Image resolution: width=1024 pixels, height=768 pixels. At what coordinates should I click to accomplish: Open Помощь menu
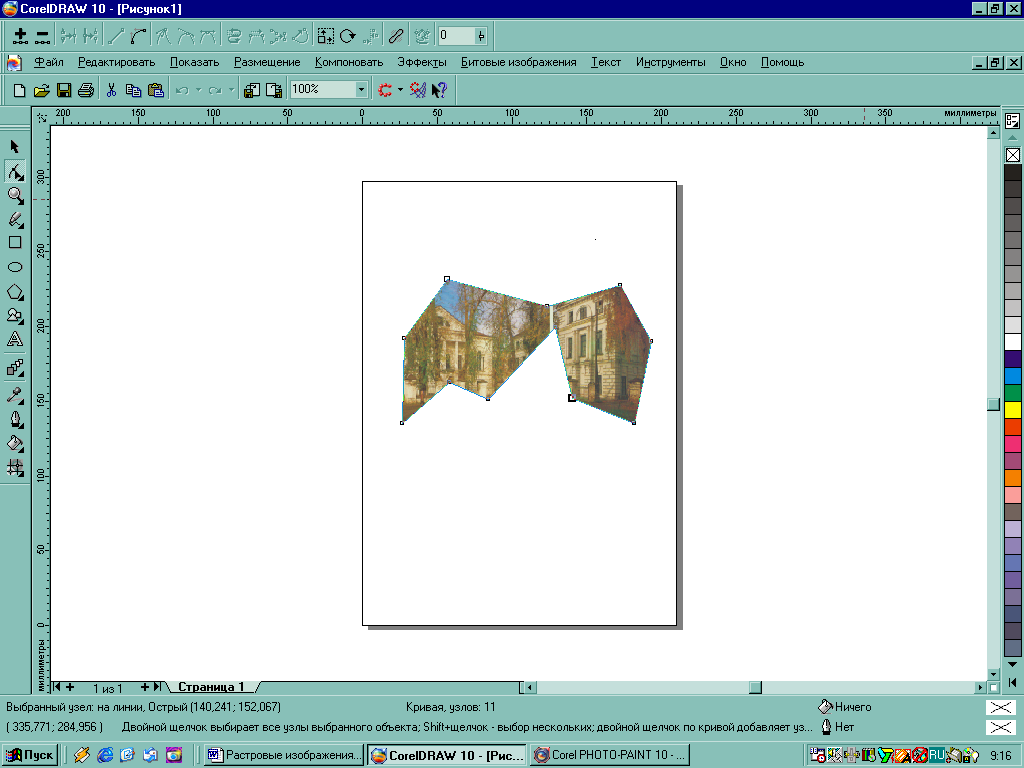[782, 62]
